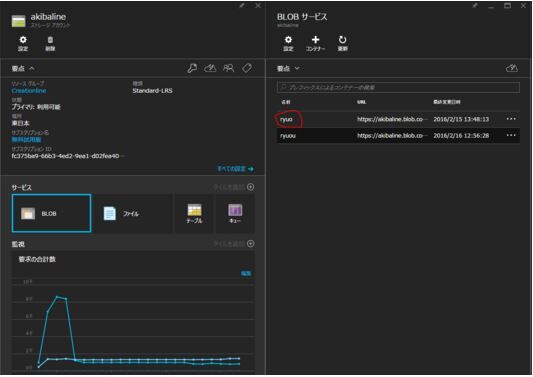Viewport: 533px width, 377px height.
Task: Click プライマリ: 利用可能 status text
Action: coord(36,107)
